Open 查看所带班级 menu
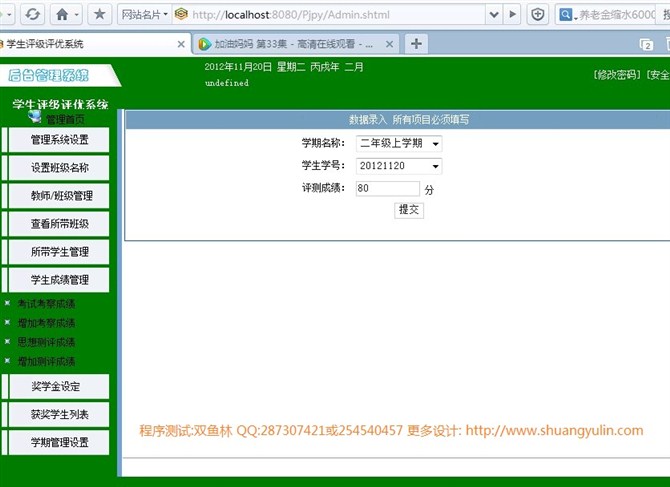The width and height of the screenshot is (670, 487). coord(59,224)
